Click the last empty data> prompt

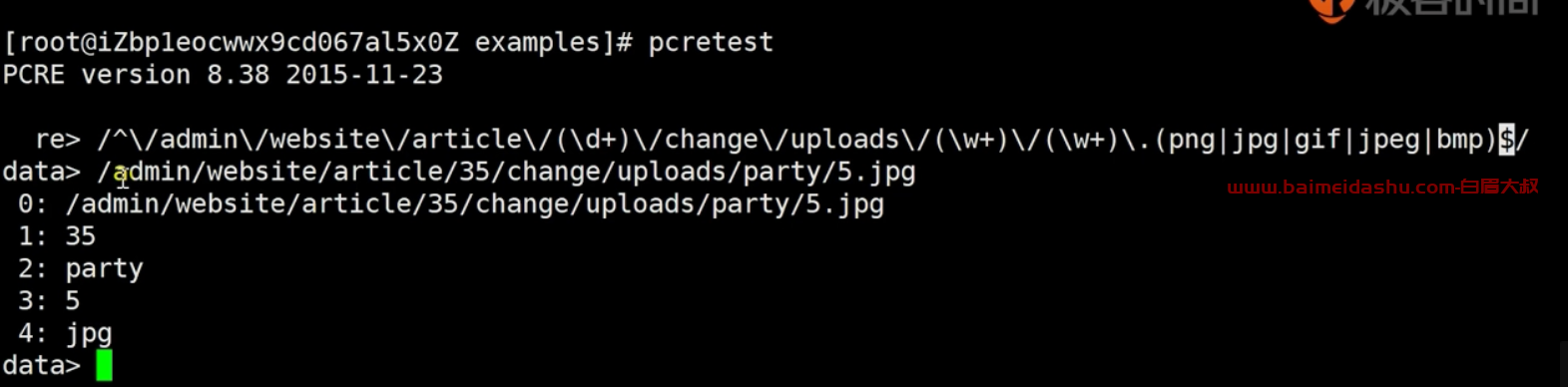pos(41,365)
